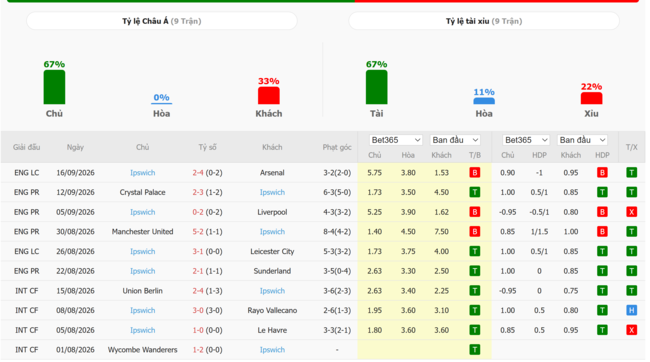Click the date 16/09/2026
650x362 pixels.
click(75, 173)
